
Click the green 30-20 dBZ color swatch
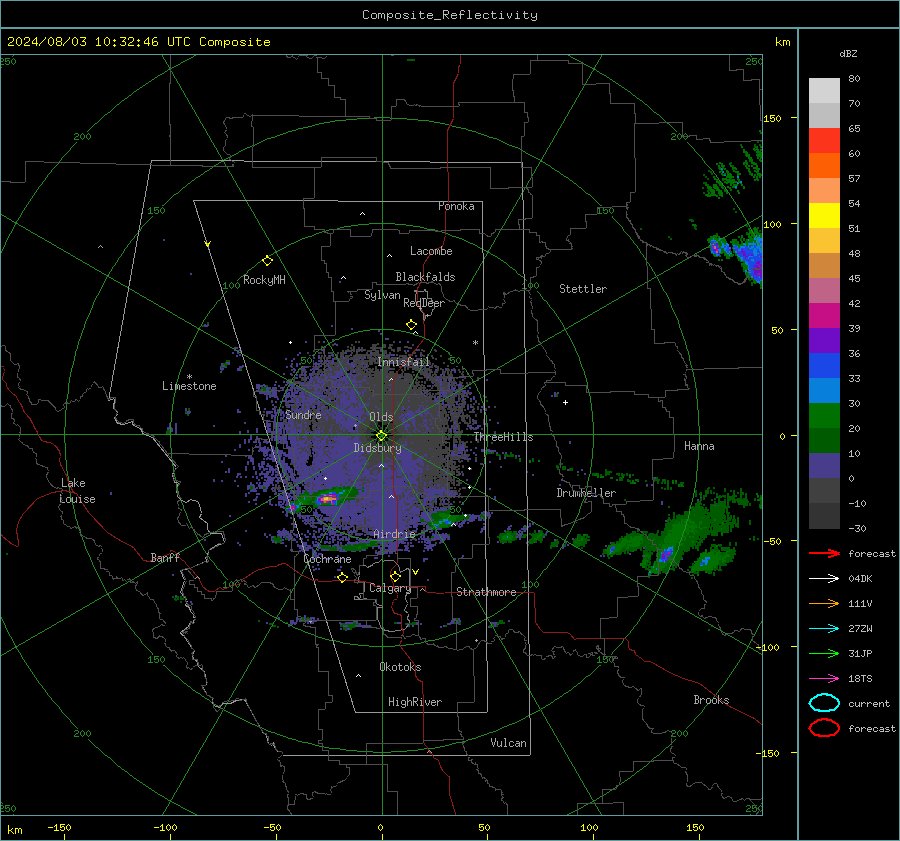click(x=824, y=416)
